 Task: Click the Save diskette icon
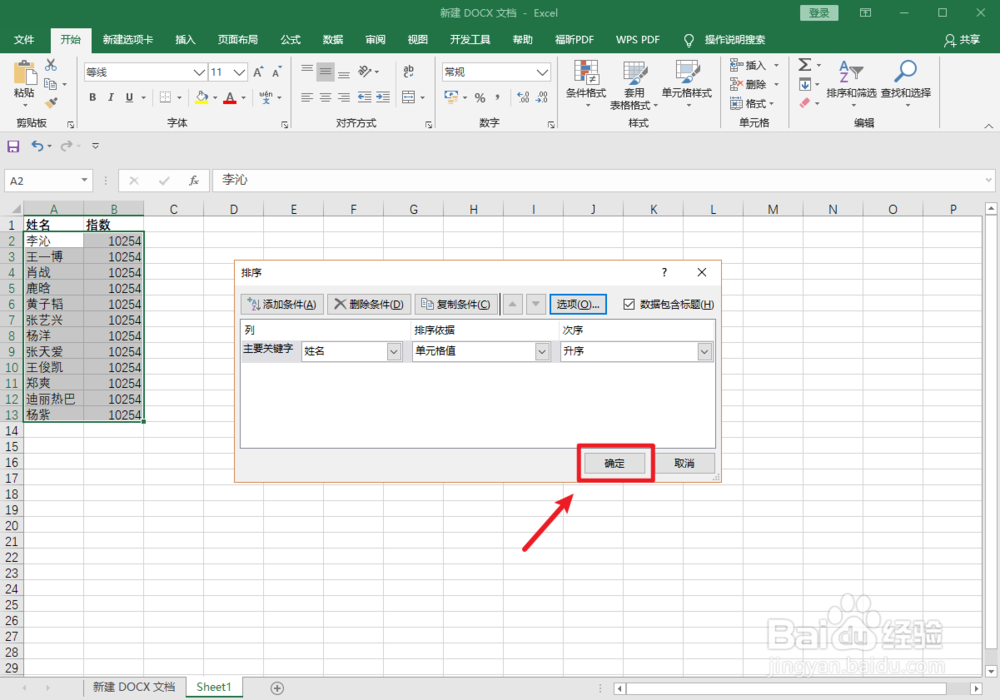point(12,146)
